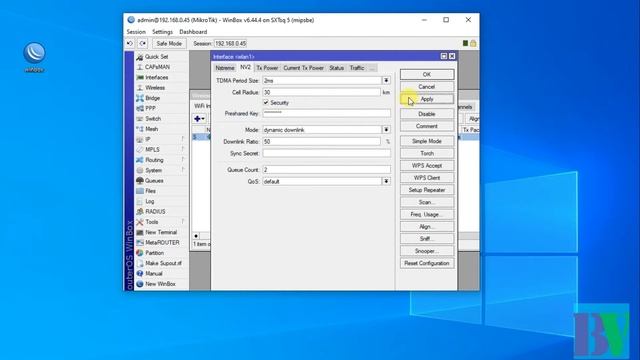Open MetaROUTER in sidebar

click(x=161, y=242)
